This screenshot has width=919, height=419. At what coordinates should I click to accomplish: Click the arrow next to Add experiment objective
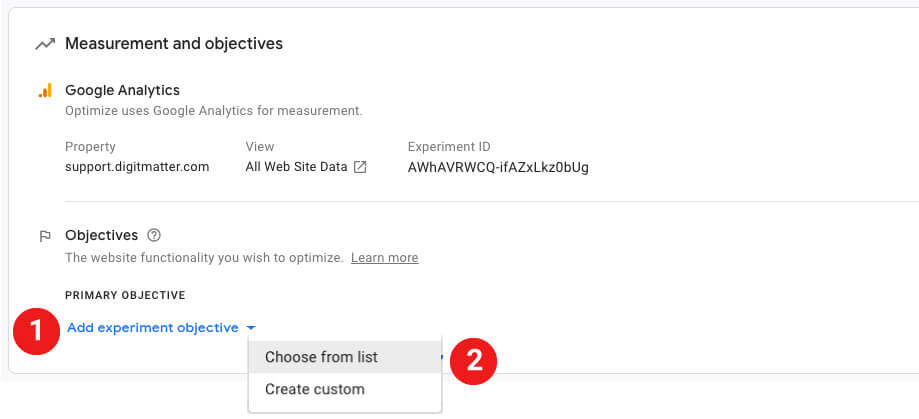coord(250,328)
